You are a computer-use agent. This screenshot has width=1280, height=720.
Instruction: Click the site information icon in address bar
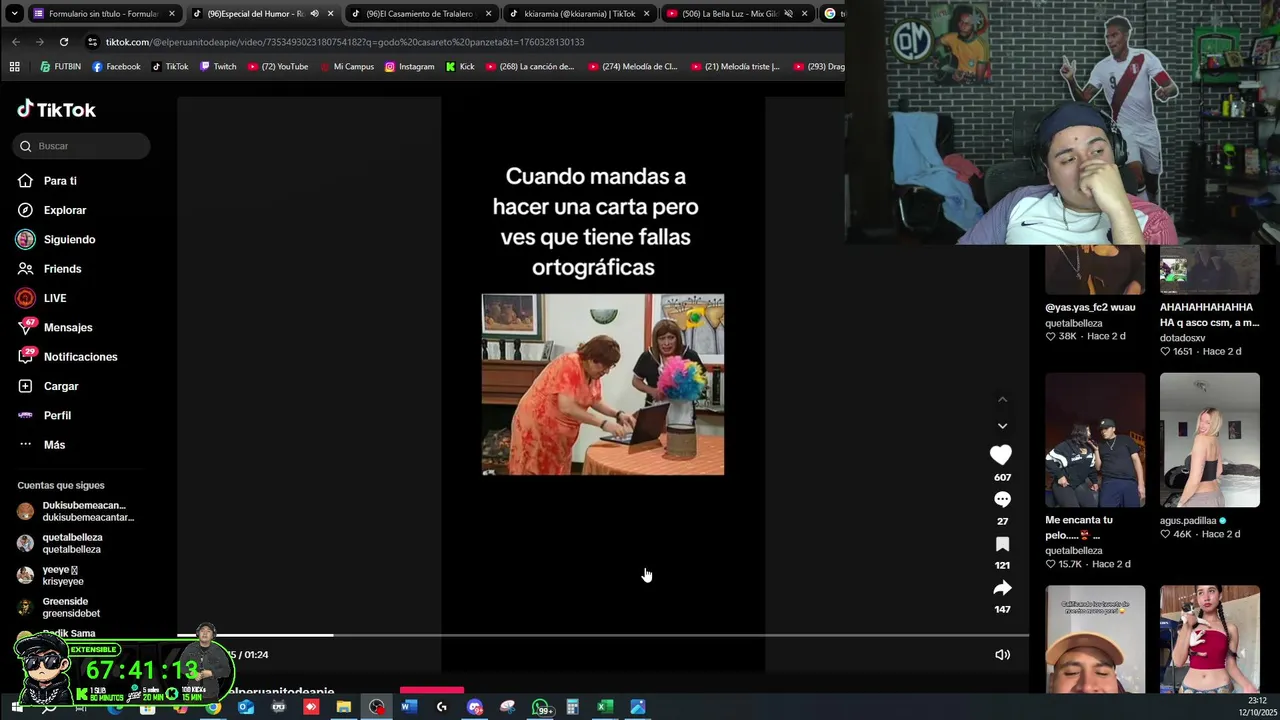point(92,42)
